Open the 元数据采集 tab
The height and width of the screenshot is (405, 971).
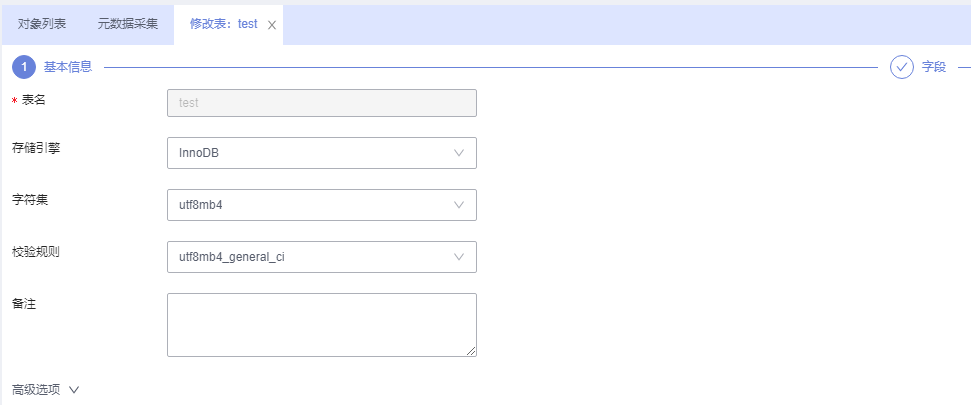[128, 24]
